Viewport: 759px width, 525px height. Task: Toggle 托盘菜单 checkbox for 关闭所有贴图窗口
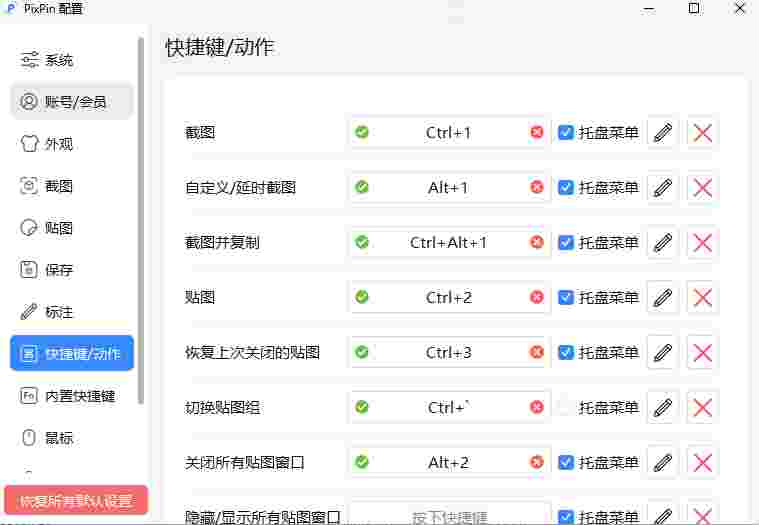(x=566, y=462)
